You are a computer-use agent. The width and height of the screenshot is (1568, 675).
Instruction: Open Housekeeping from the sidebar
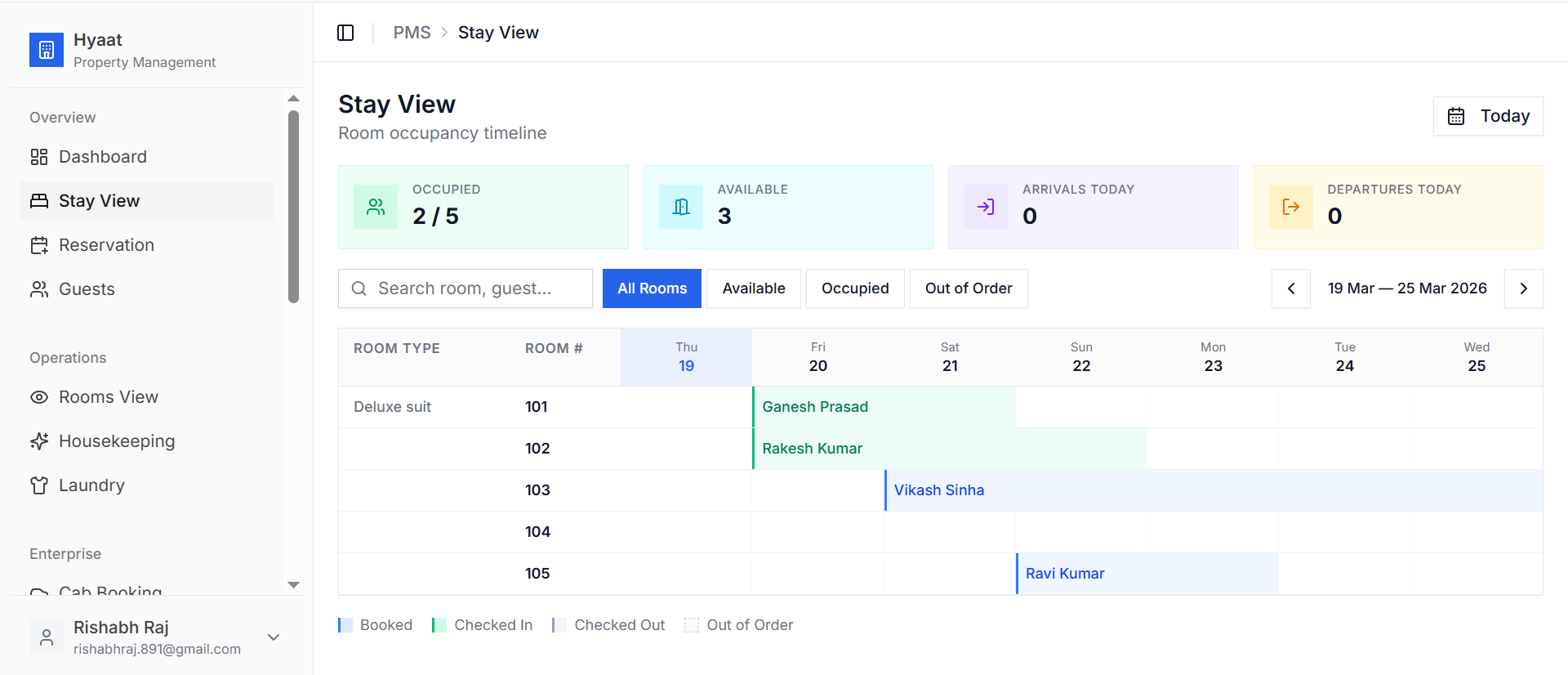[x=147, y=441]
